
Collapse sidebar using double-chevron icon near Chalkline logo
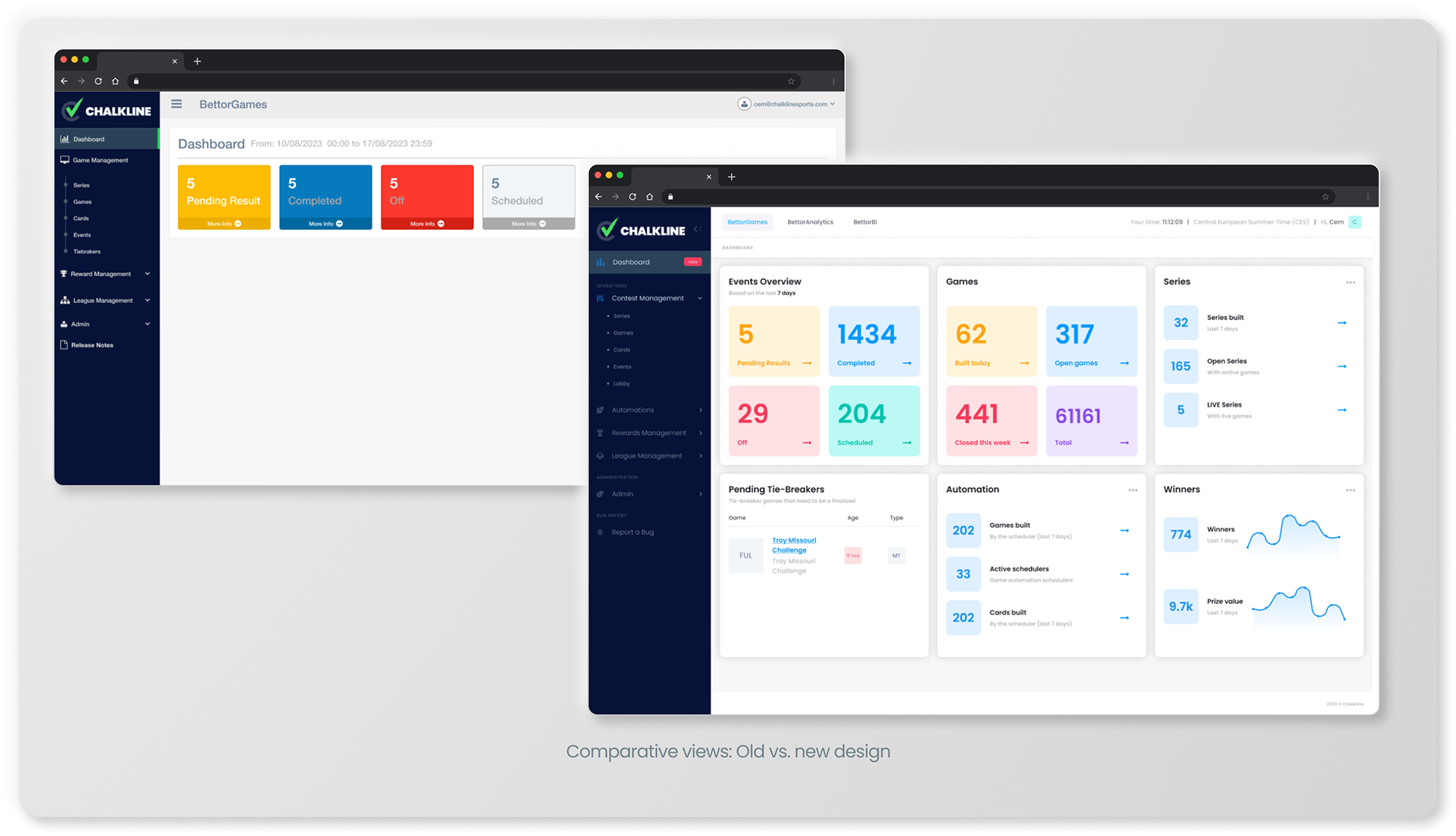click(698, 229)
